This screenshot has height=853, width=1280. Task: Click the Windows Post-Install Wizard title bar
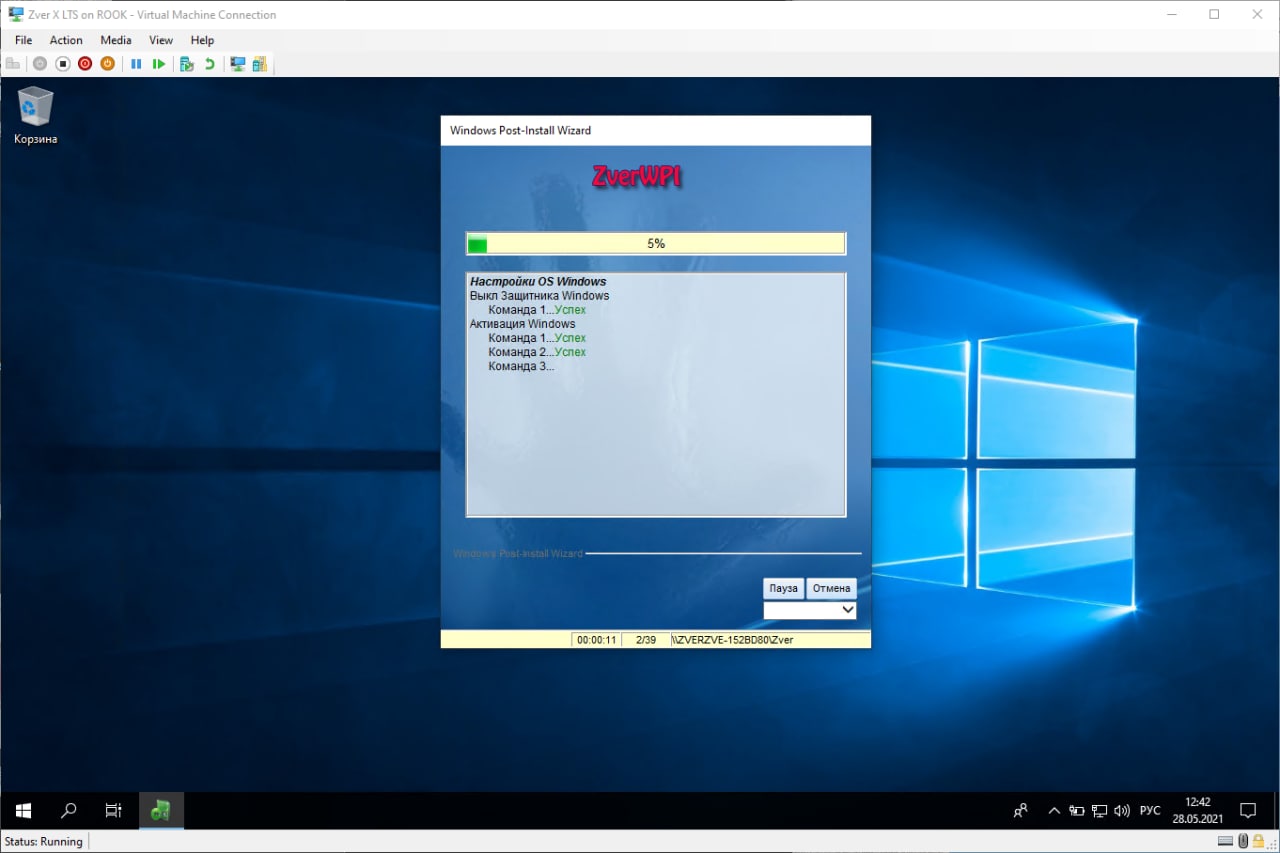pos(656,130)
